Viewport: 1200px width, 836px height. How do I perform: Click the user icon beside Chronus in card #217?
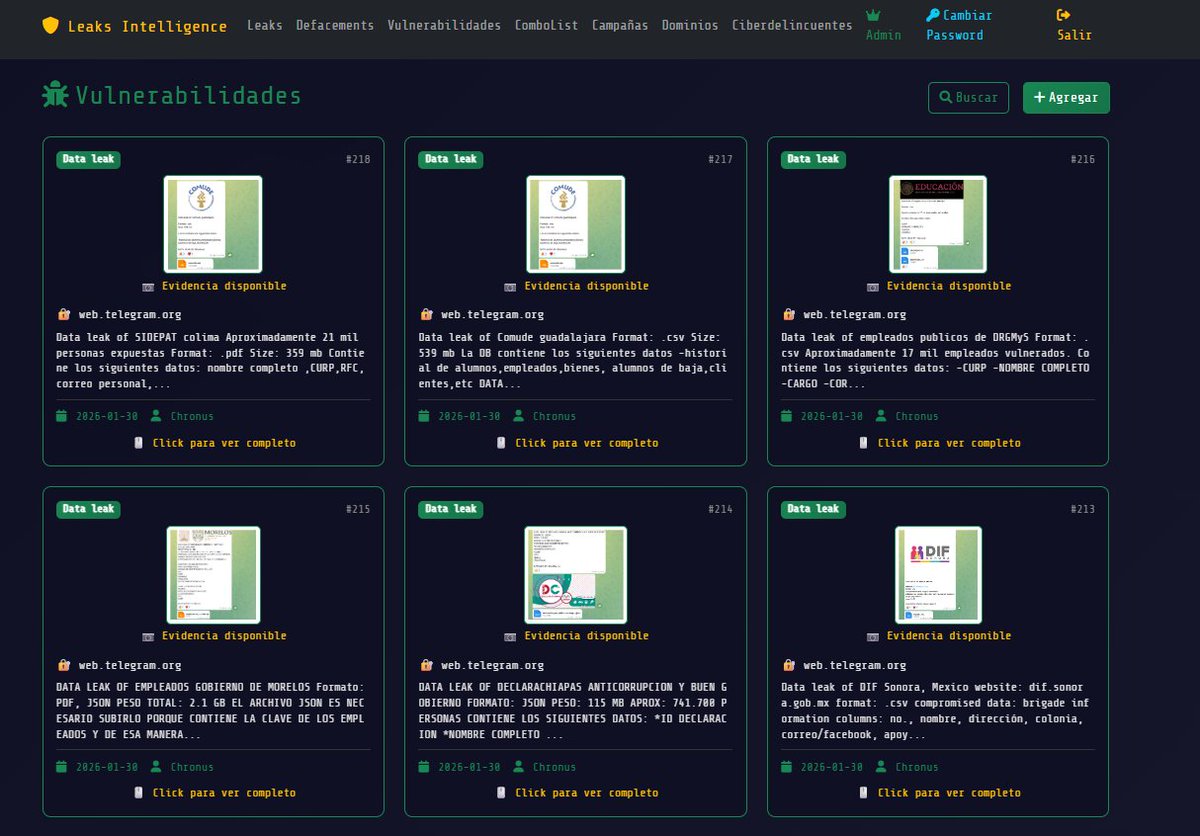518,416
